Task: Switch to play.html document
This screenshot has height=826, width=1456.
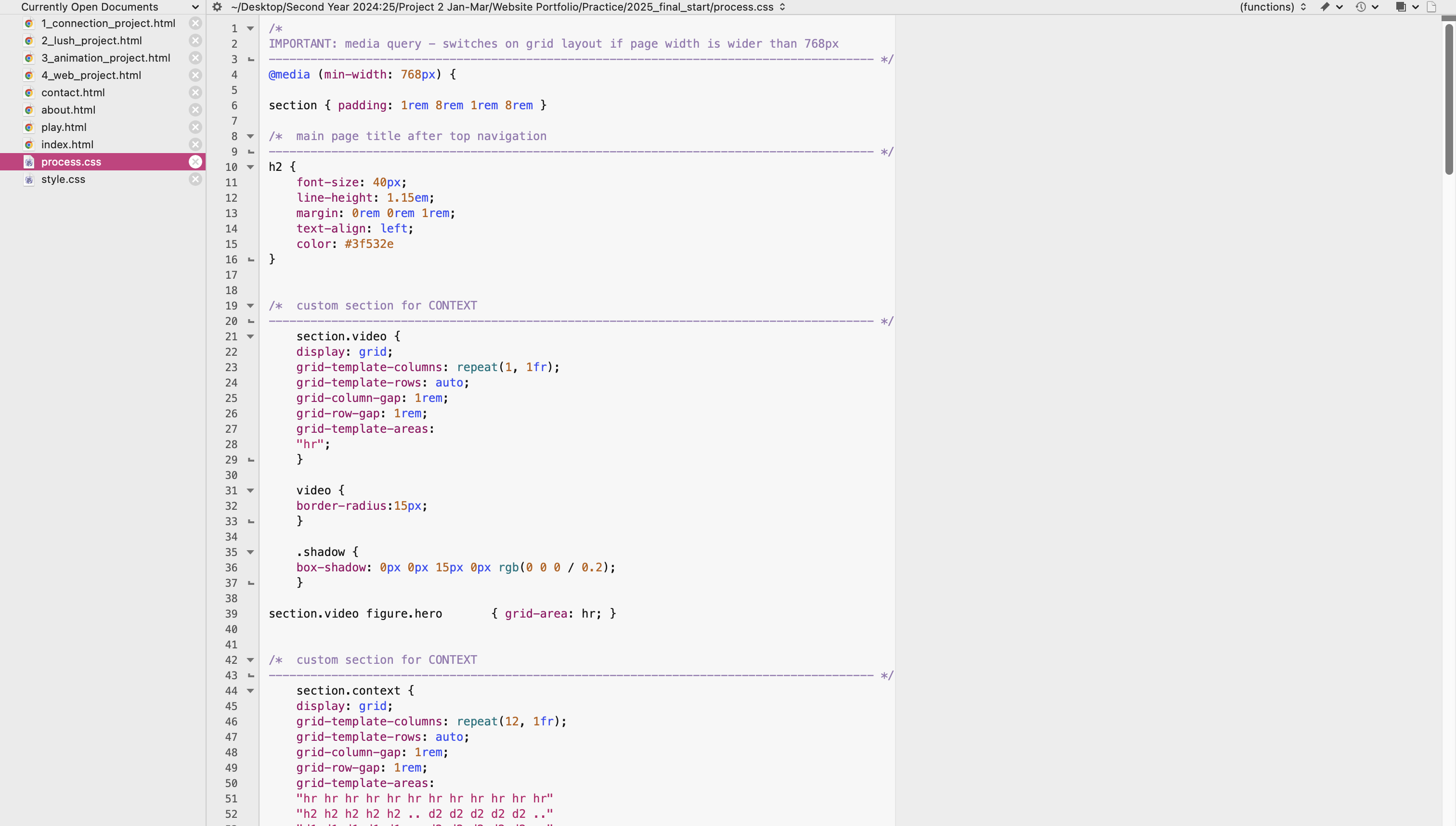Action: pyautogui.click(x=64, y=127)
